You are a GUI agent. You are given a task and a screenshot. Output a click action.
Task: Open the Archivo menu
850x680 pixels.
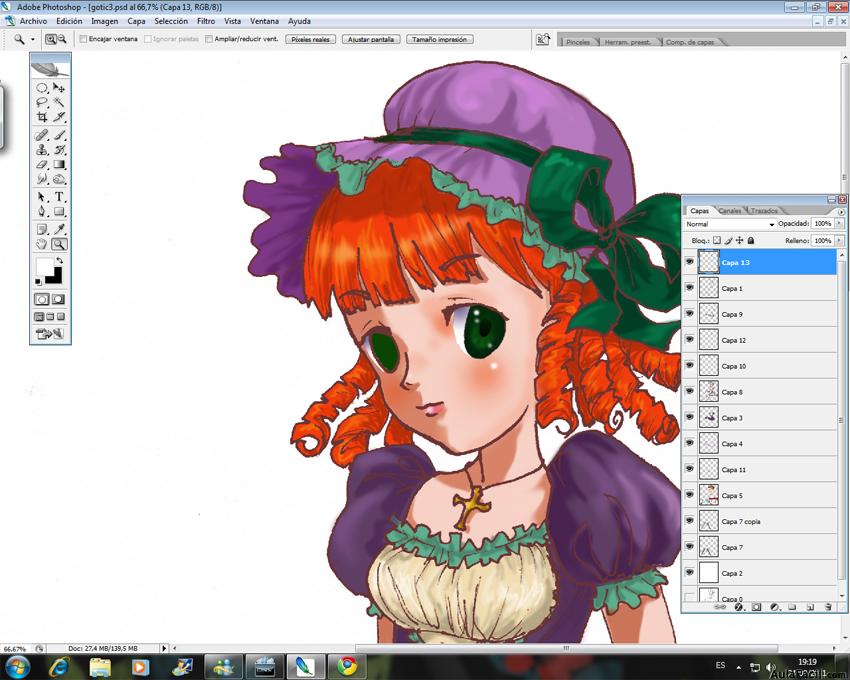click(33, 21)
